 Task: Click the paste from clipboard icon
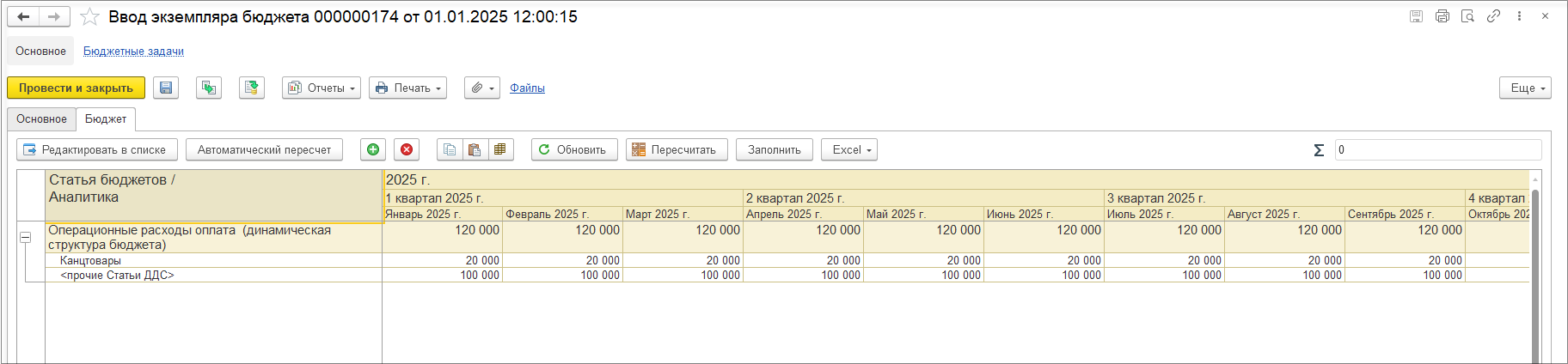[x=475, y=149]
